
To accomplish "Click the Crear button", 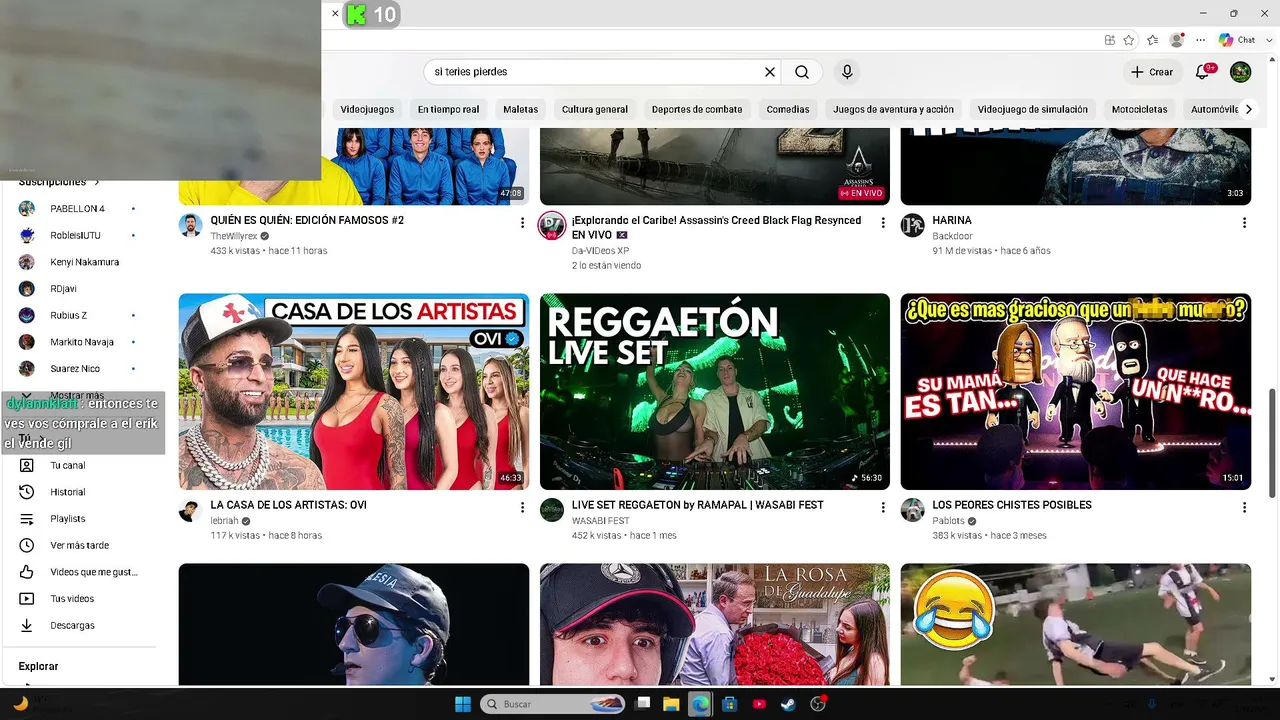I will pyautogui.click(x=1152, y=72).
